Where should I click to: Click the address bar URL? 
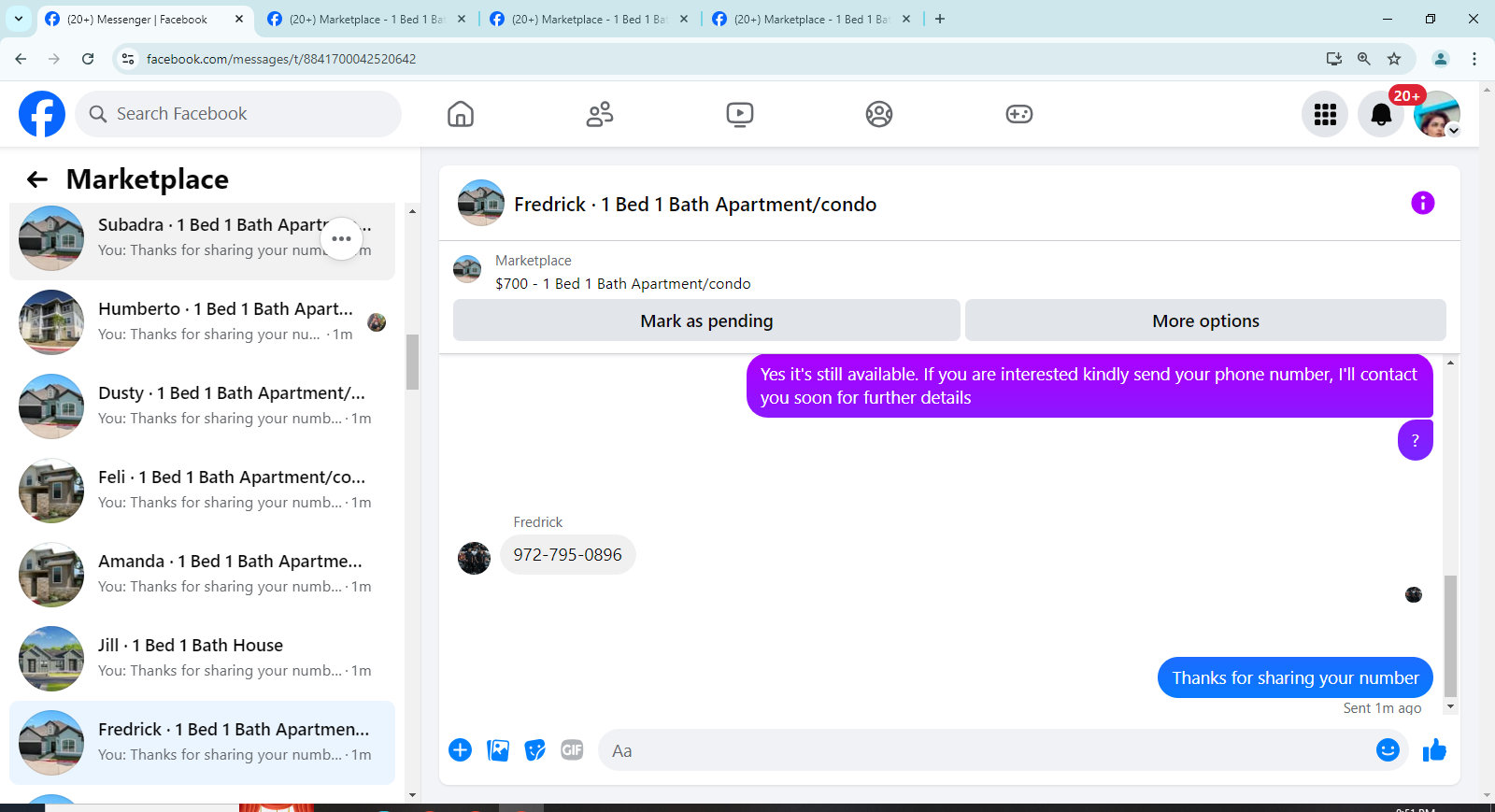pyautogui.click(x=281, y=59)
